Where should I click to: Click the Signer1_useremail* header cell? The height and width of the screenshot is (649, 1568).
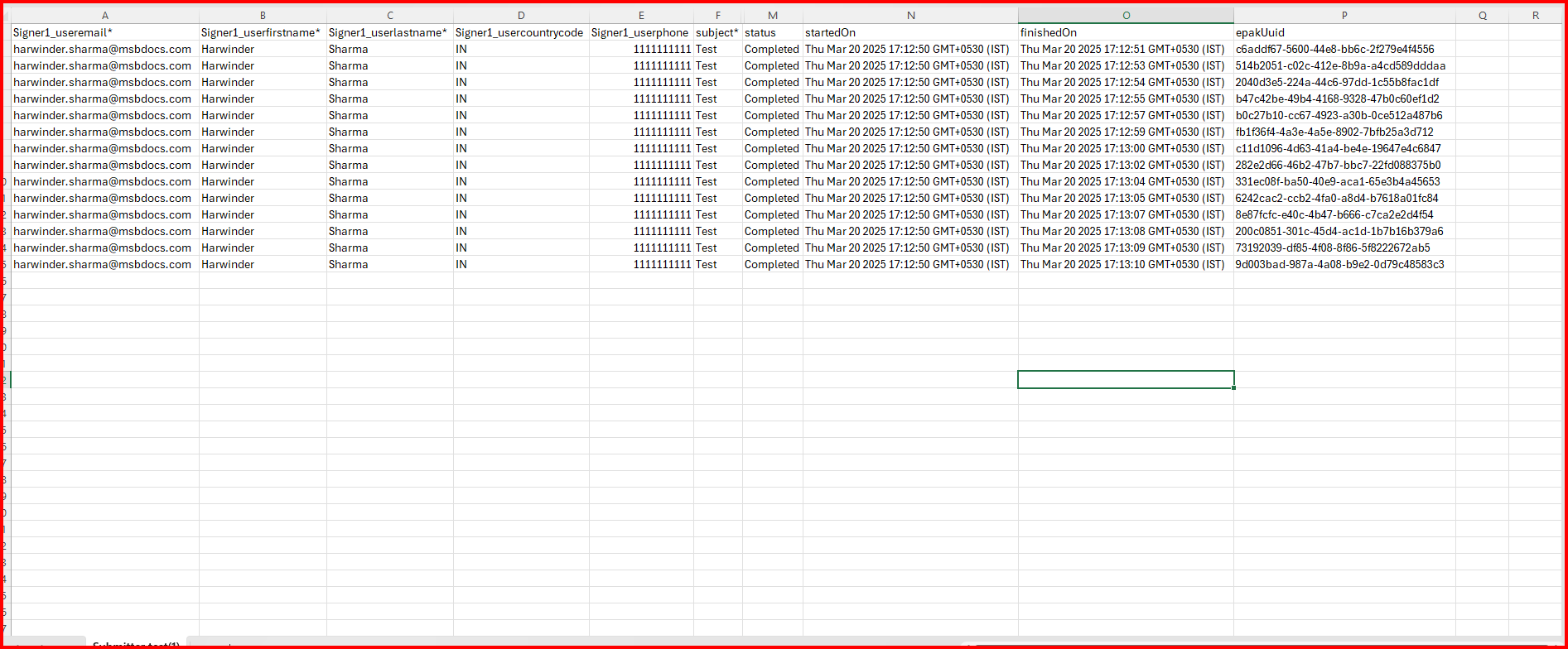click(x=63, y=32)
